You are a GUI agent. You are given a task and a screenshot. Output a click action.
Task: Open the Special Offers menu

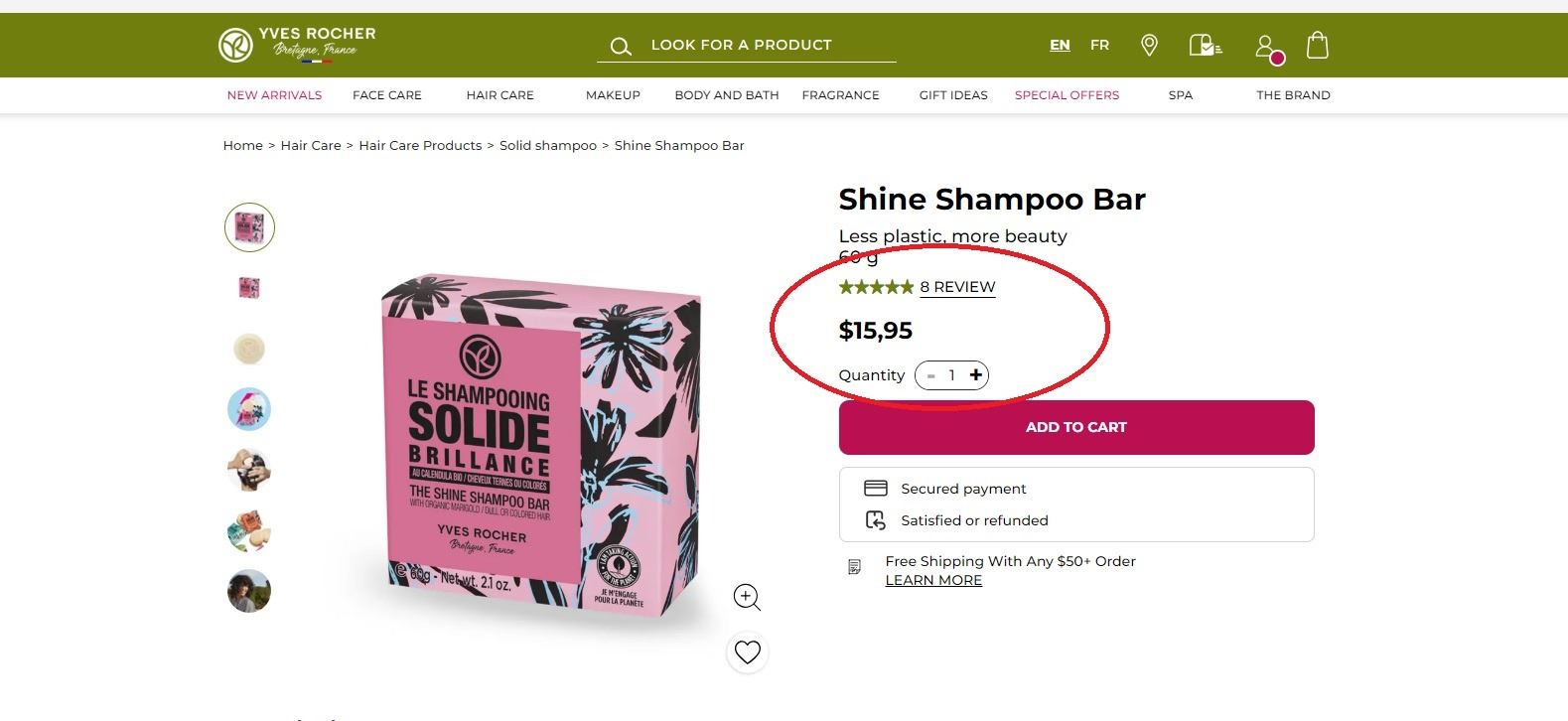tap(1067, 95)
